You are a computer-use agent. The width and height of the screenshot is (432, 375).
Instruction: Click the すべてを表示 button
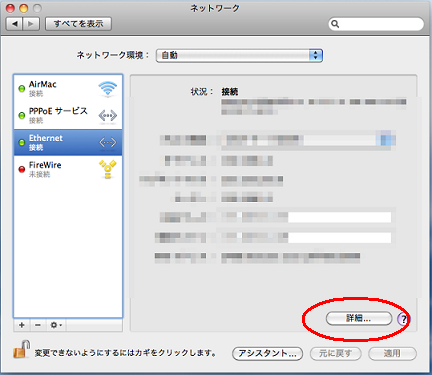click(78, 24)
